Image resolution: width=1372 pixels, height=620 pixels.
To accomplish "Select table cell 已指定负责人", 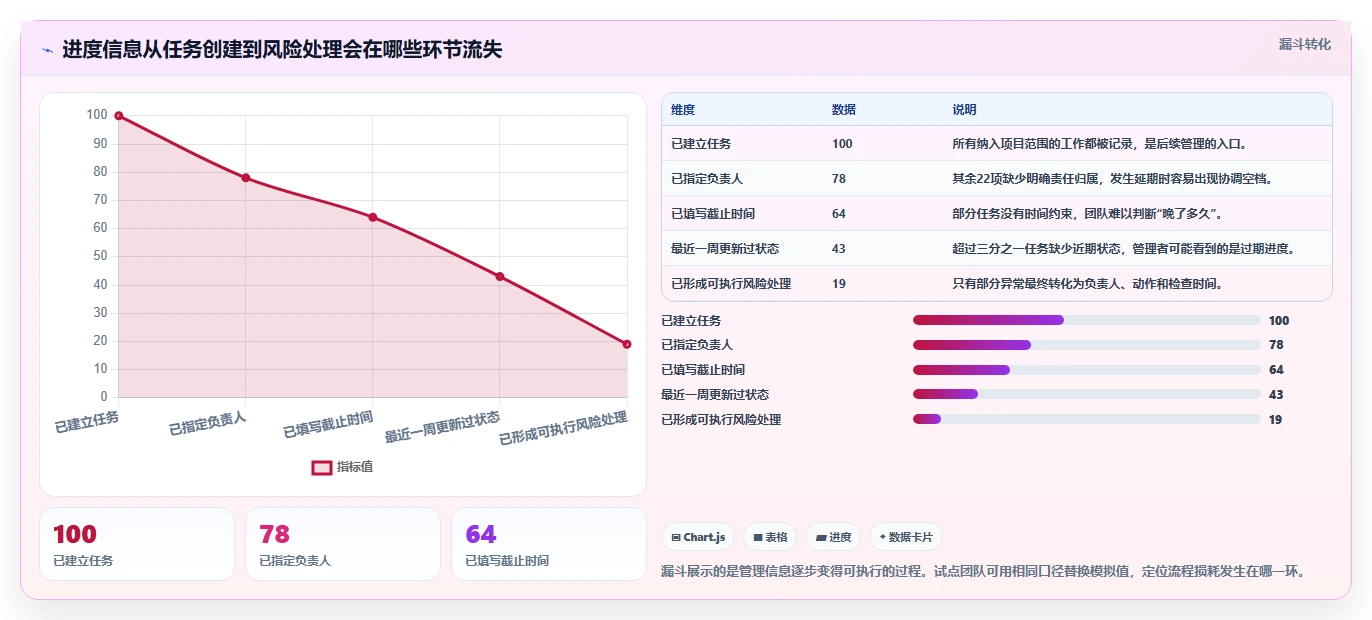I will [707, 179].
